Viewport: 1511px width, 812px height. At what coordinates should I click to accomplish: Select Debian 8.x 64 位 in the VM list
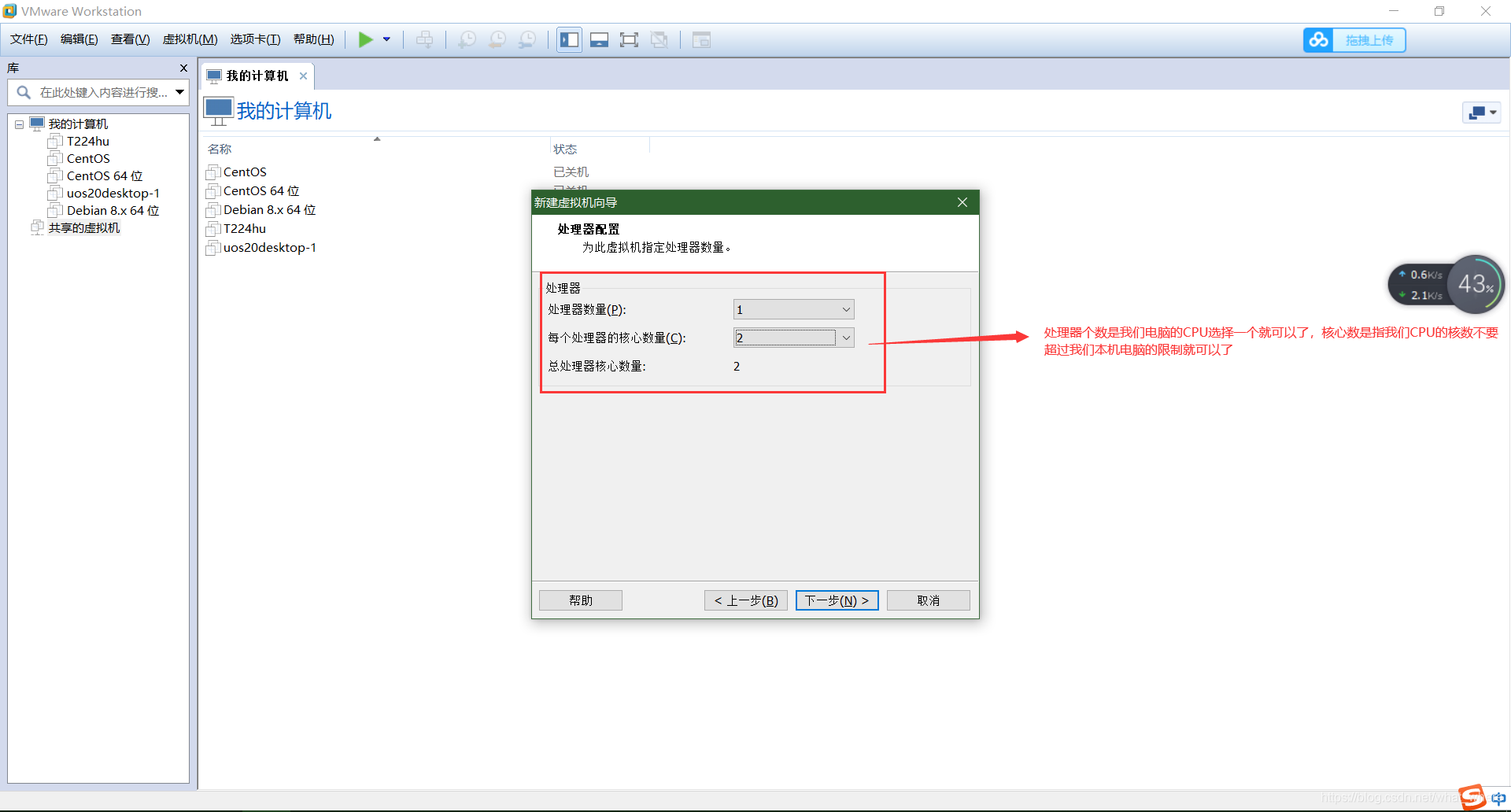click(x=269, y=210)
